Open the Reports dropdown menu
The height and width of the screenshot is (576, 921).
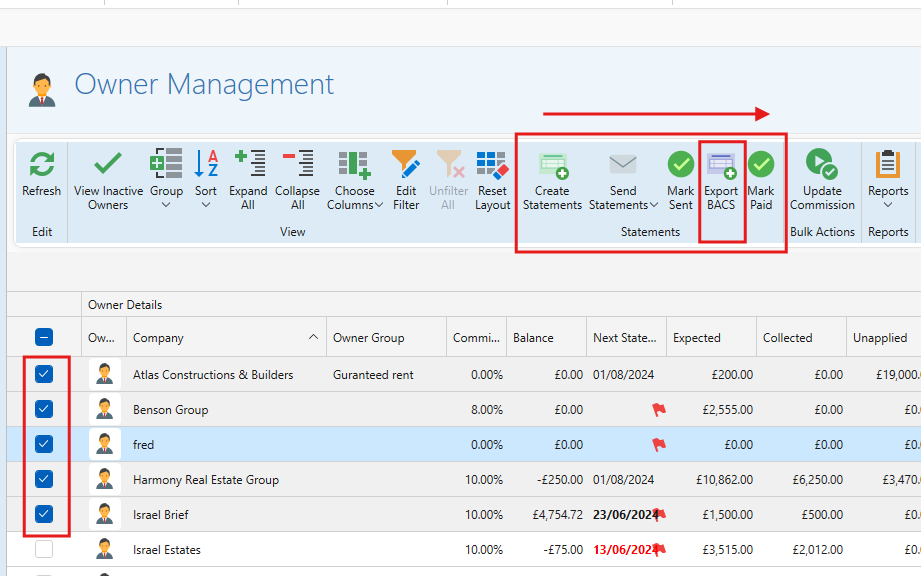pyautogui.click(x=888, y=205)
